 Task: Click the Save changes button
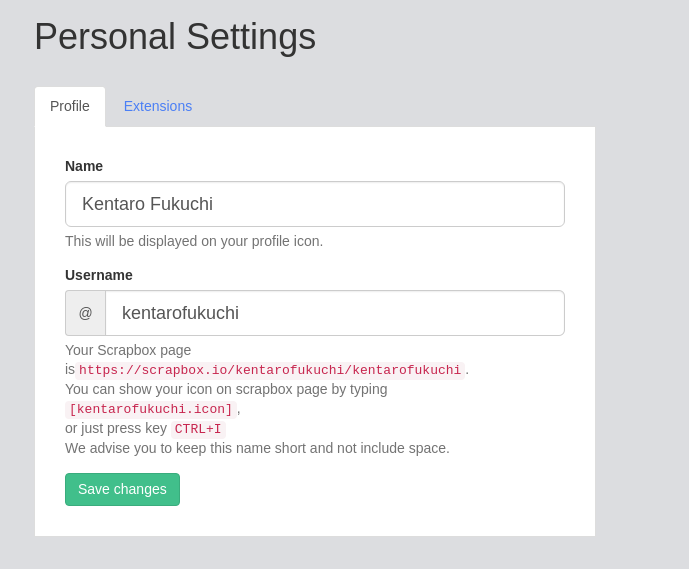click(122, 489)
